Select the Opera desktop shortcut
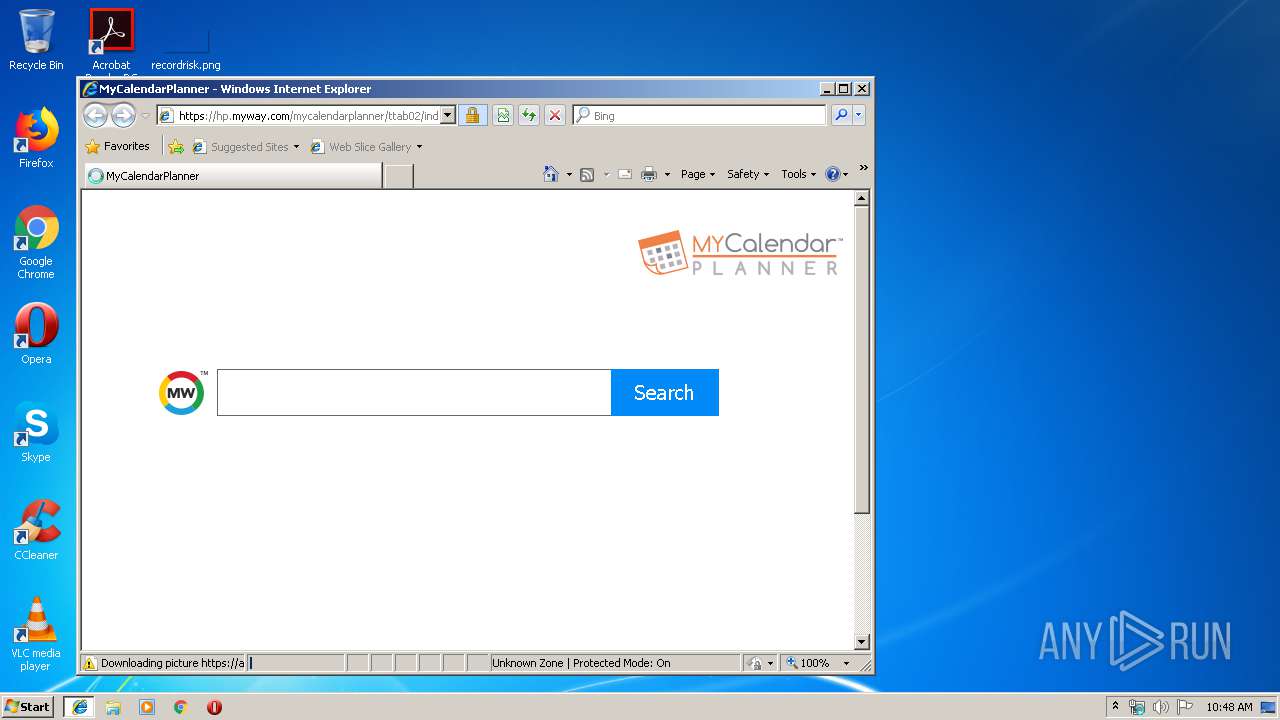 [36, 334]
